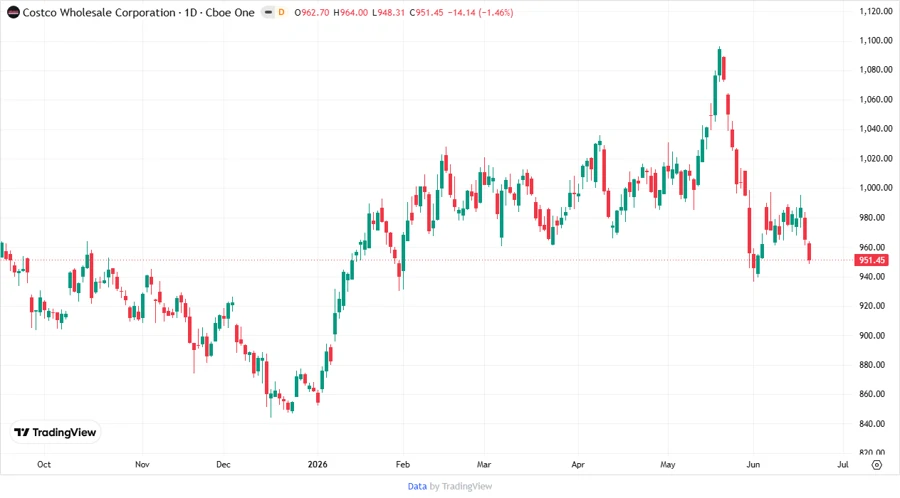Open chart settings gear icon
Image resolution: width=900 pixels, height=498 pixels.
[876, 465]
